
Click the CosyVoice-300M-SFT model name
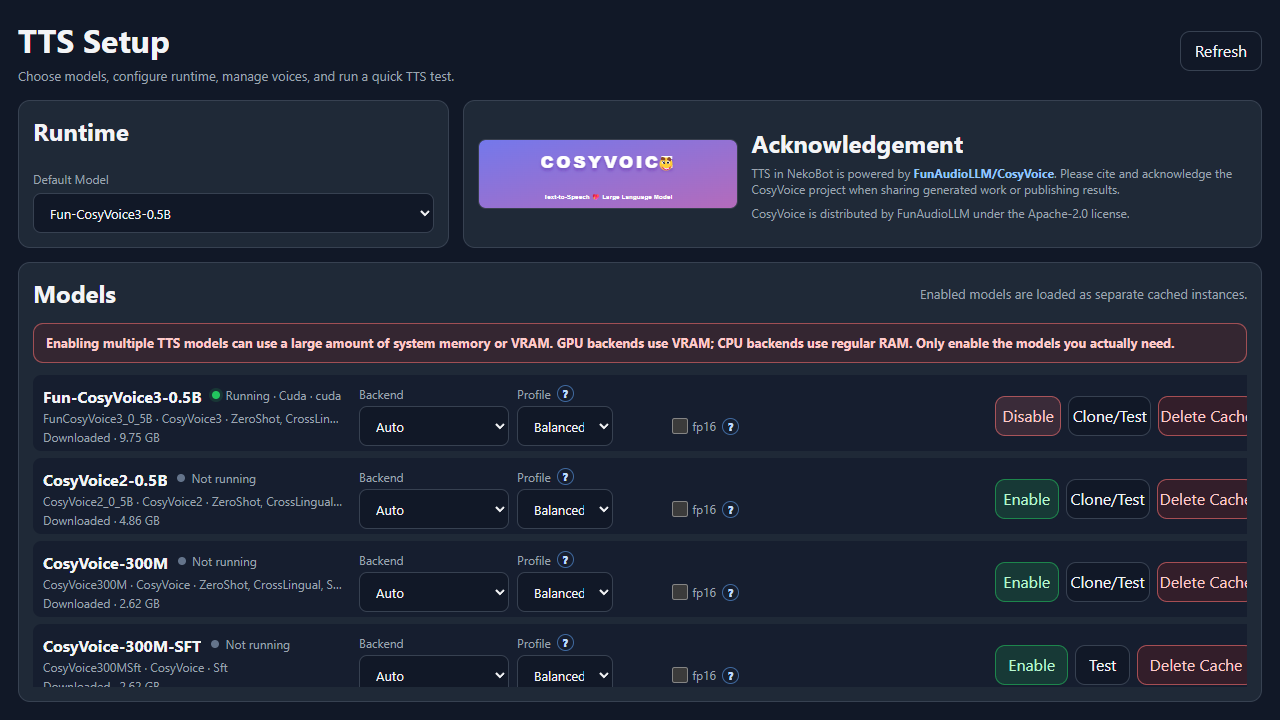(122, 646)
